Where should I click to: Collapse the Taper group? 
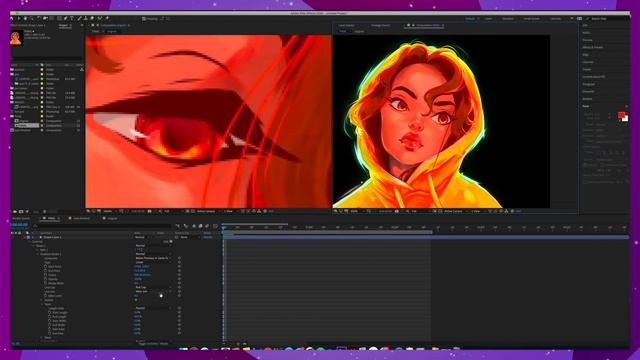point(41,304)
